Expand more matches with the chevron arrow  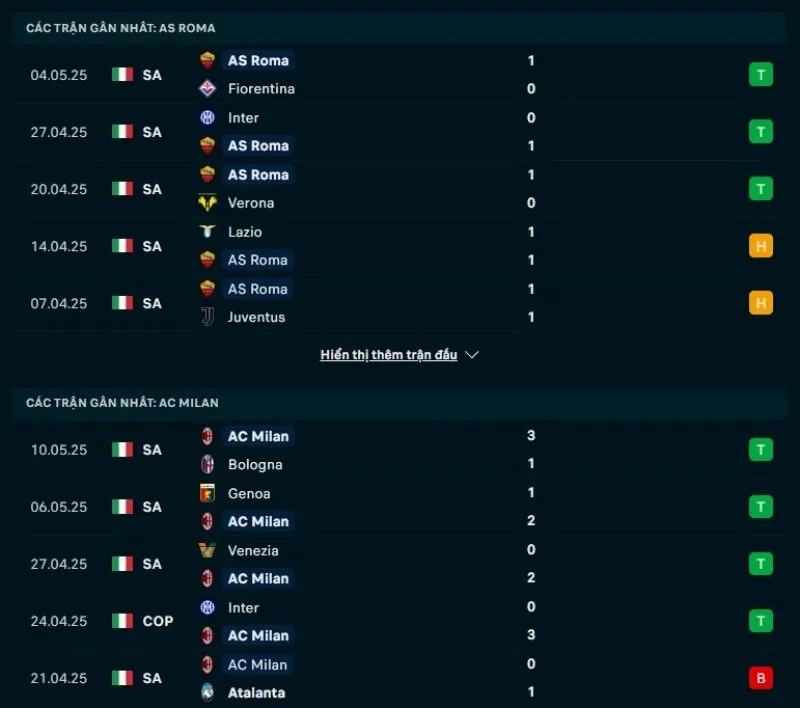[471, 354]
